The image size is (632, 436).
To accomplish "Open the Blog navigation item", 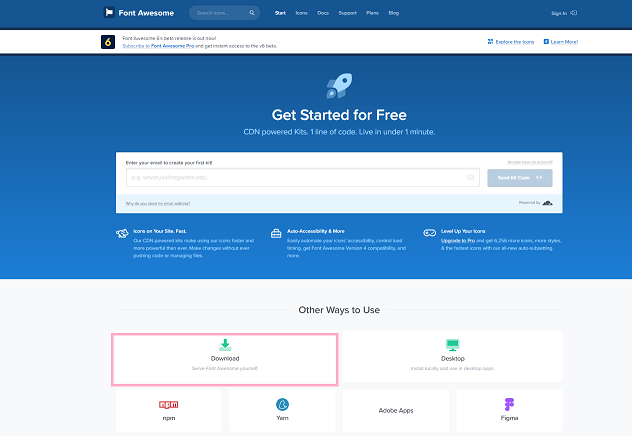I will (394, 13).
